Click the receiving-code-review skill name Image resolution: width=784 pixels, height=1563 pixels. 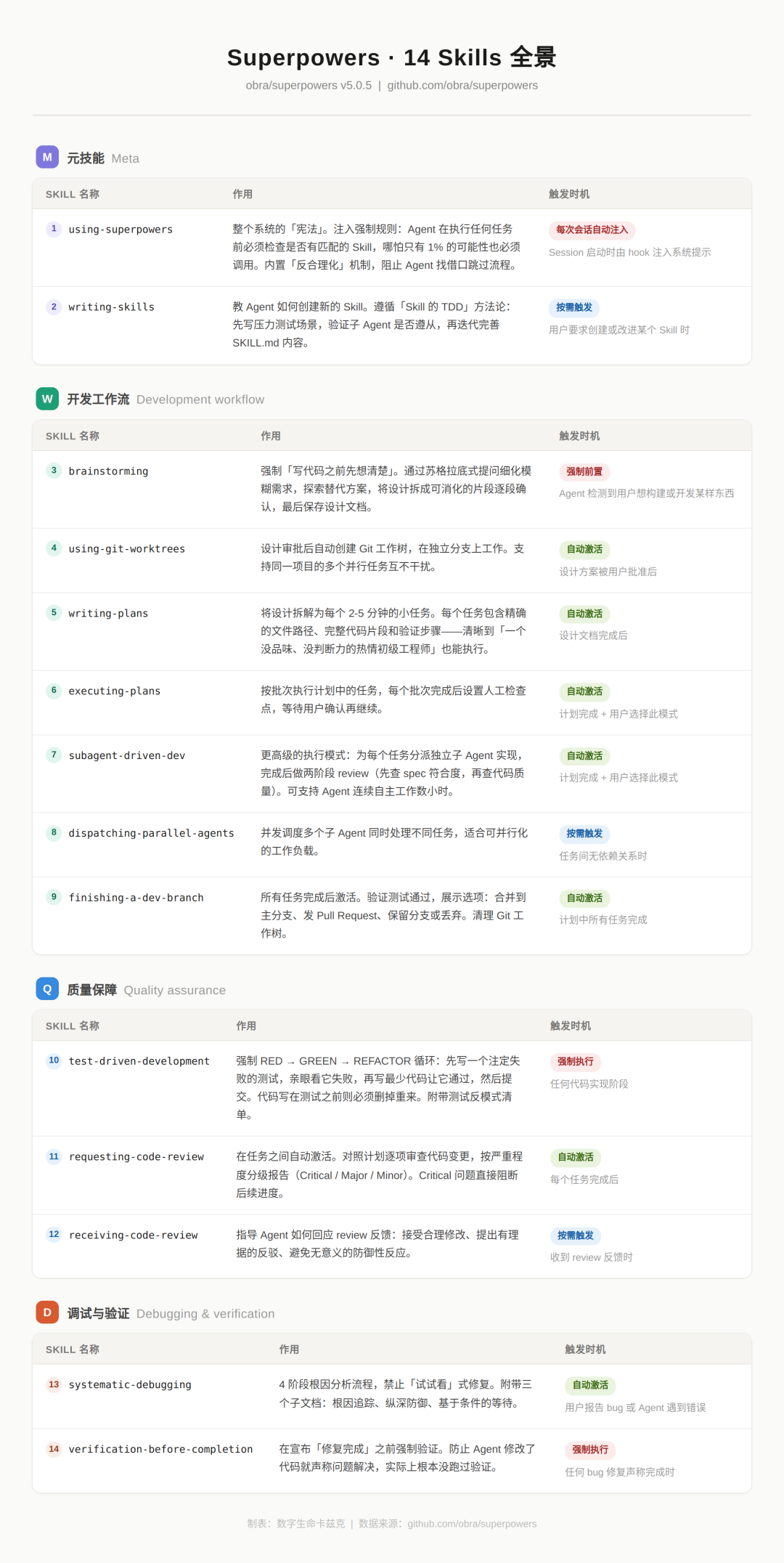coord(133,1235)
